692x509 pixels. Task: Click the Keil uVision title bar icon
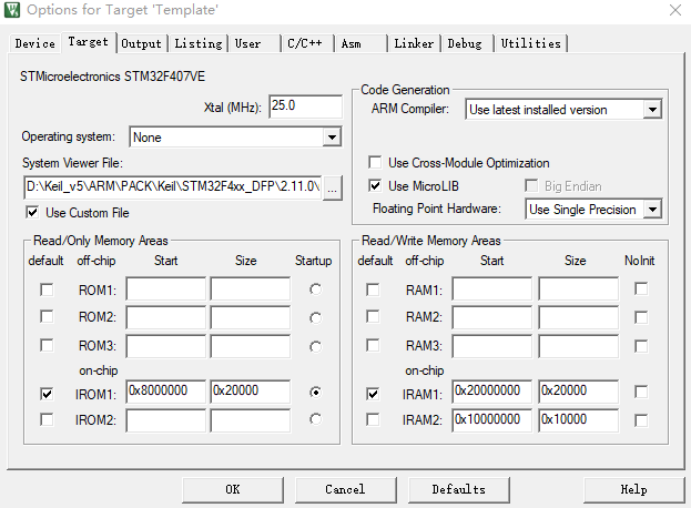click(x=12, y=10)
